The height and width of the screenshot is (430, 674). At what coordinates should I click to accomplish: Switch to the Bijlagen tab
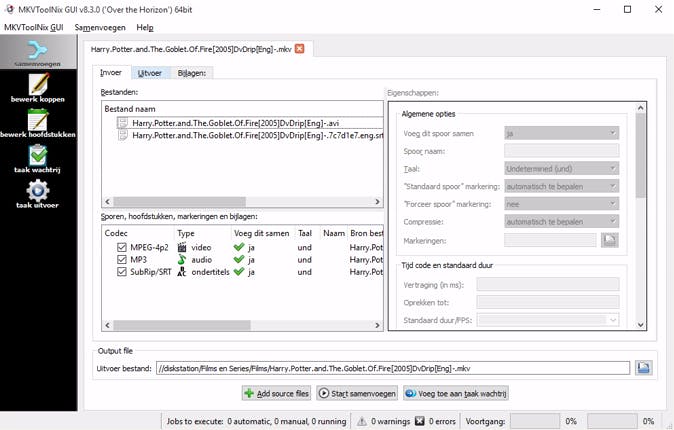click(192, 73)
